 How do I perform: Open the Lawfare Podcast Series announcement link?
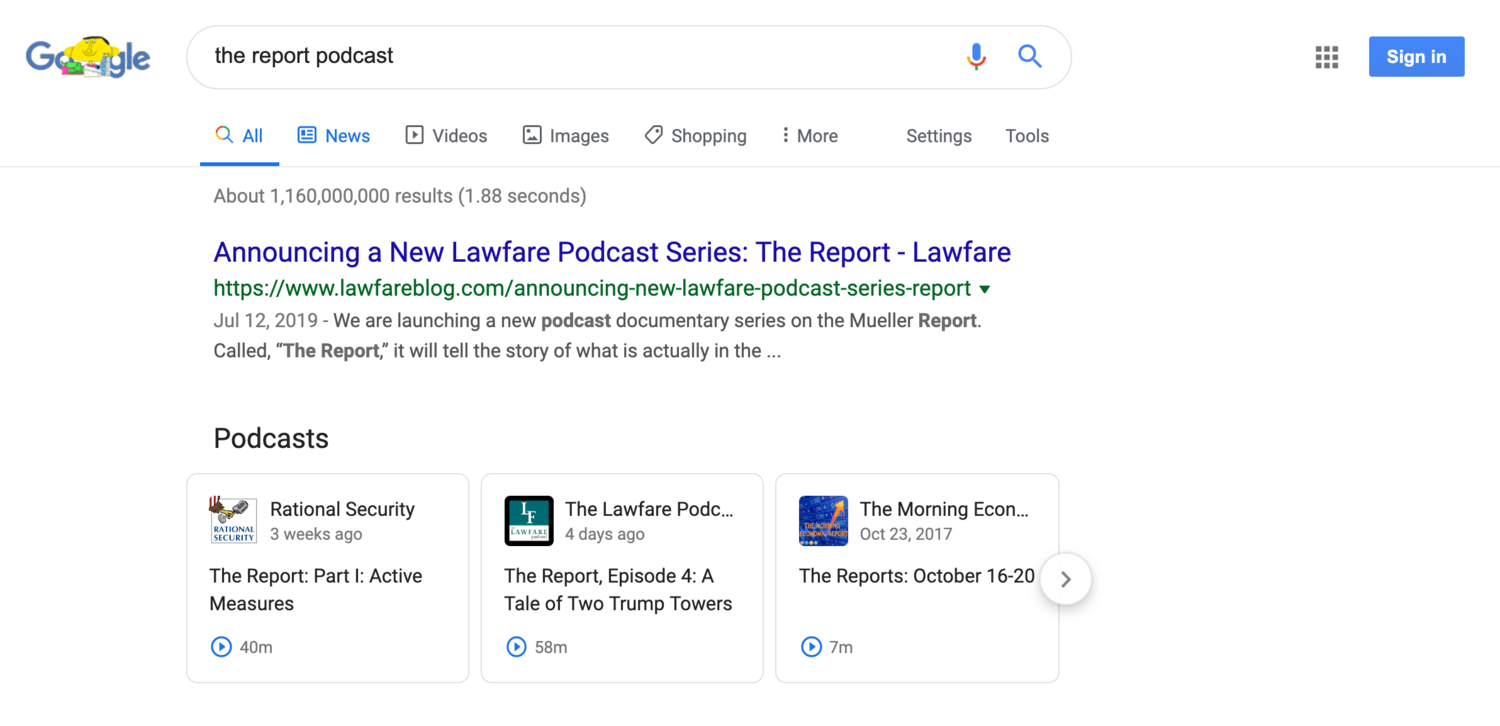tap(610, 252)
